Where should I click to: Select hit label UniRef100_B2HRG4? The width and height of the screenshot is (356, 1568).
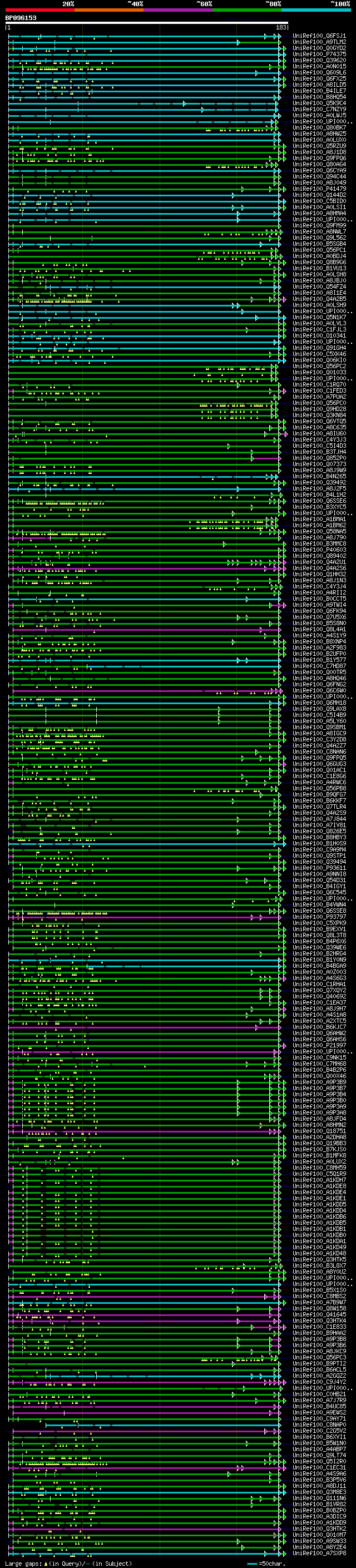click(x=319, y=954)
